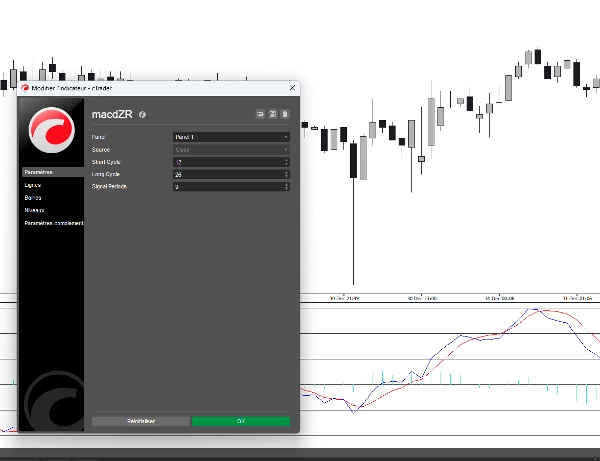Switch to the Lignes tab
Image resolution: width=600 pixels, height=461 pixels.
[x=33, y=185]
